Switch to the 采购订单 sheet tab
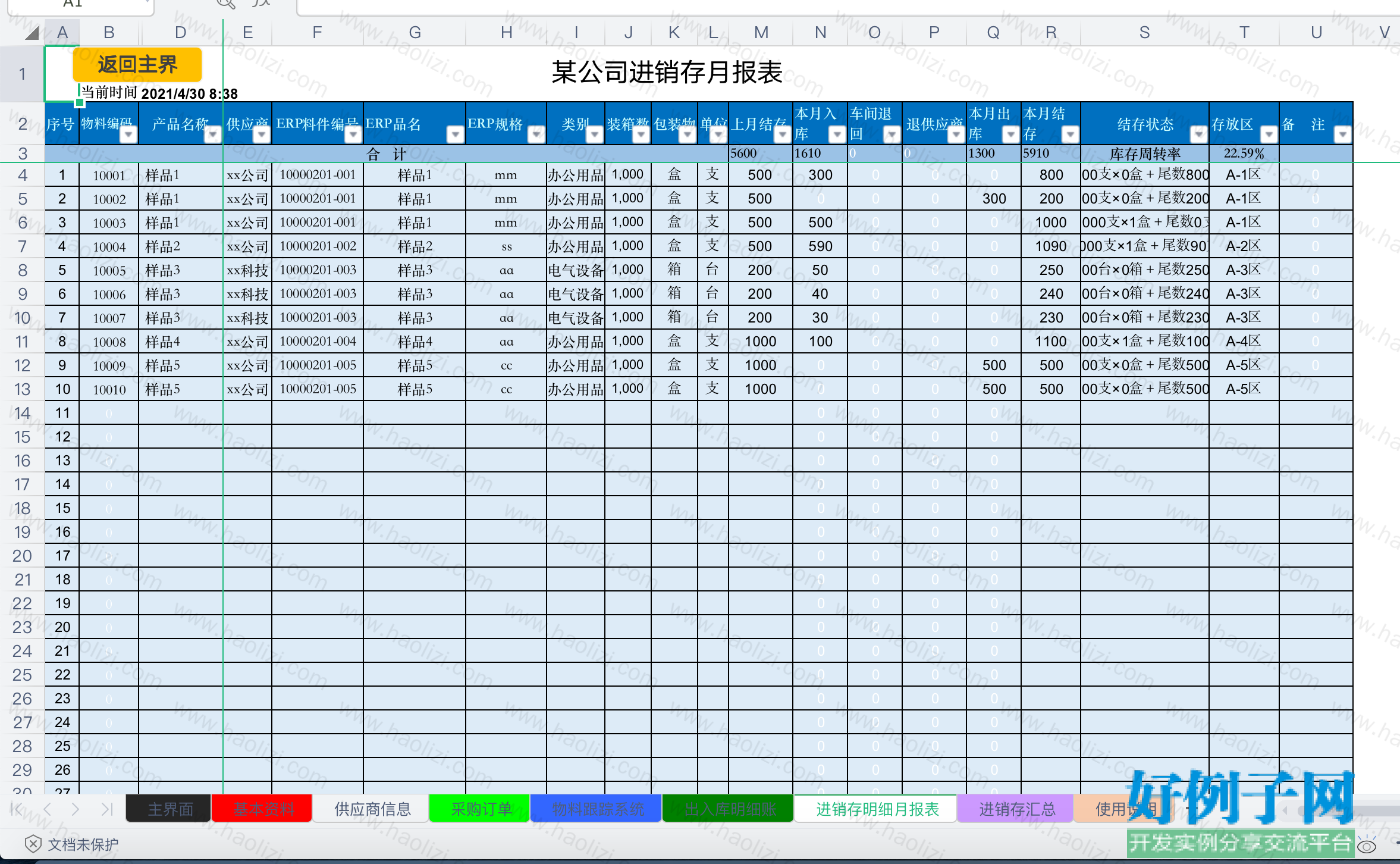The height and width of the screenshot is (864, 1400). coord(481,809)
